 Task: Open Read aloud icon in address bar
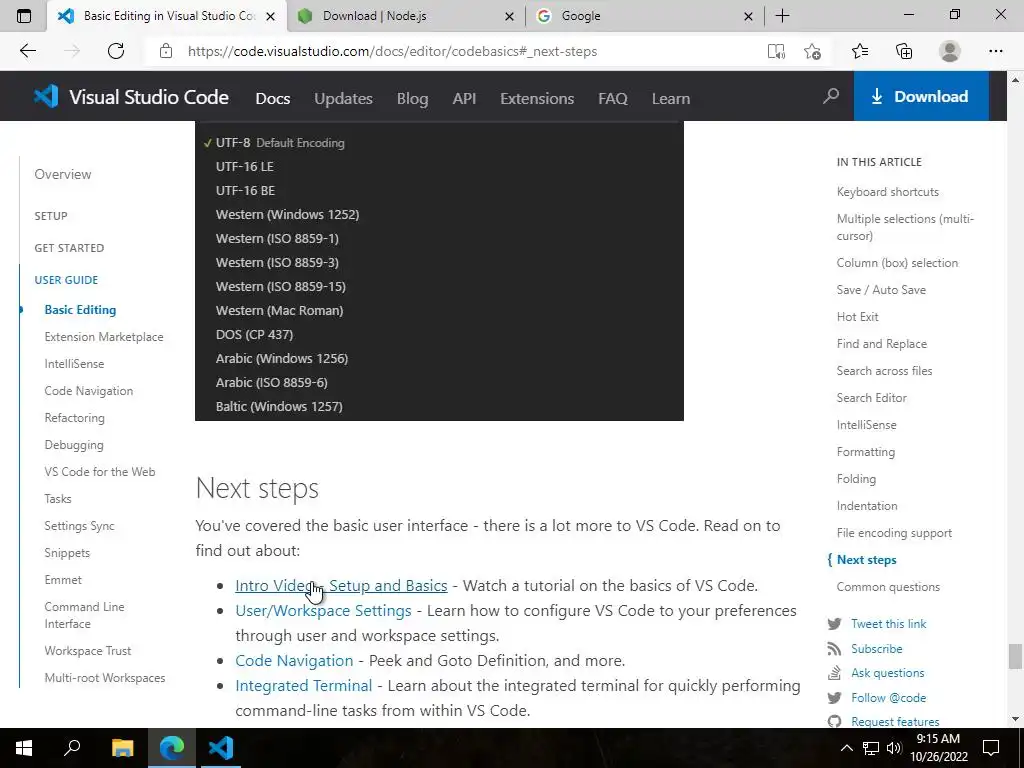[x=776, y=51]
